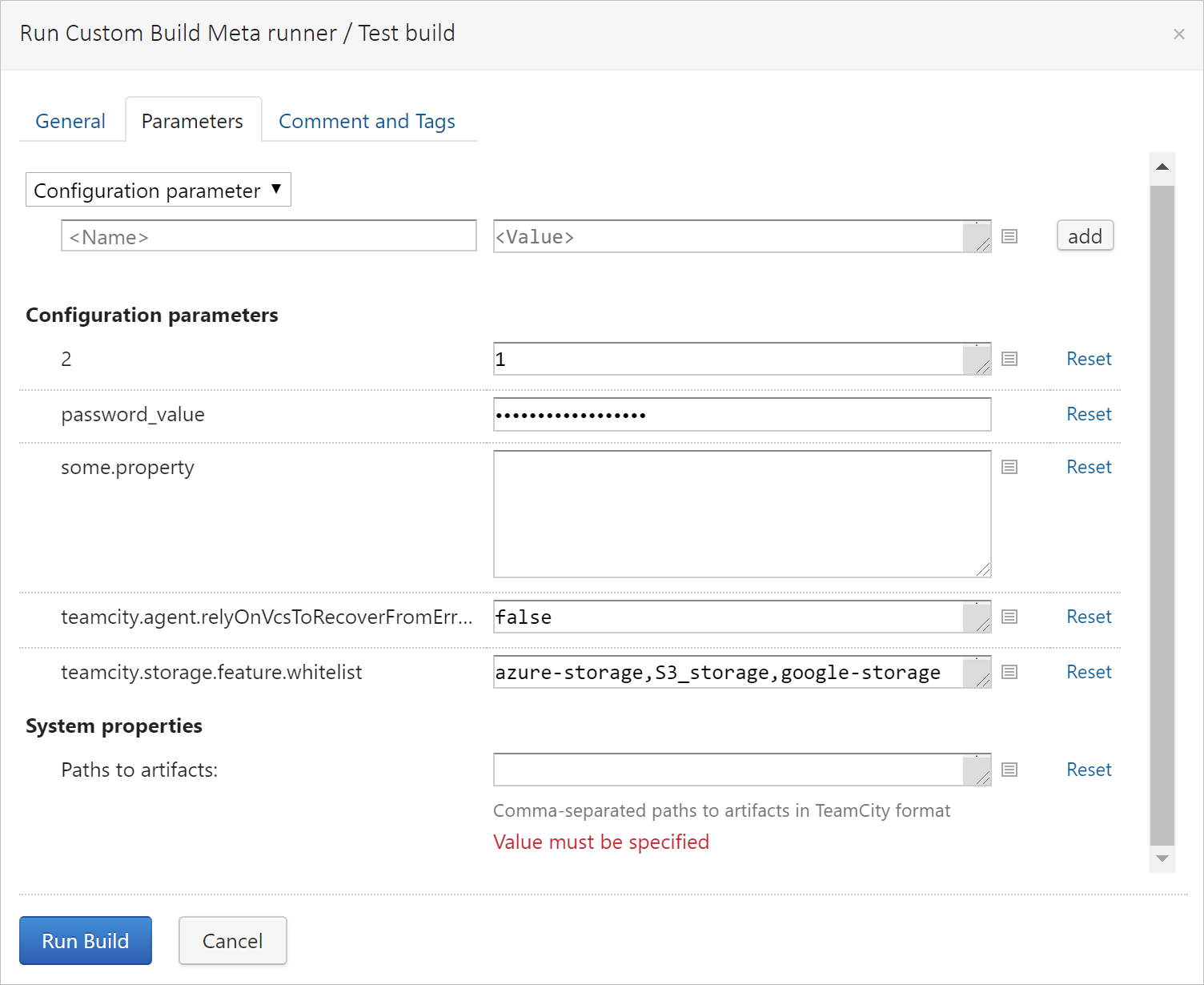This screenshot has height=985, width=1204.
Task: Close the Run Custom Build dialog
Action: pos(1178,34)
